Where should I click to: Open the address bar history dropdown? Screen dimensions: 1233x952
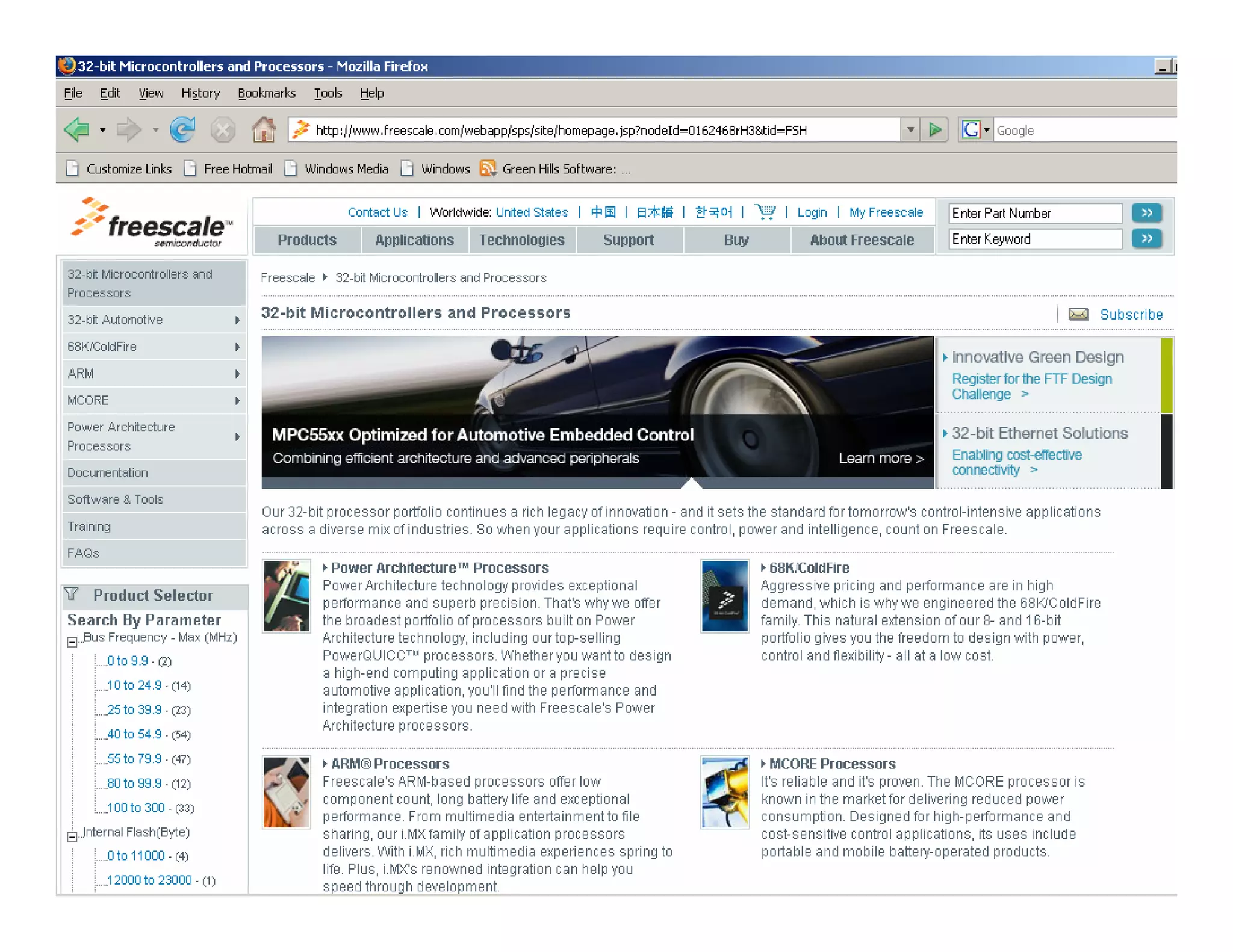(x=910, y=130)
